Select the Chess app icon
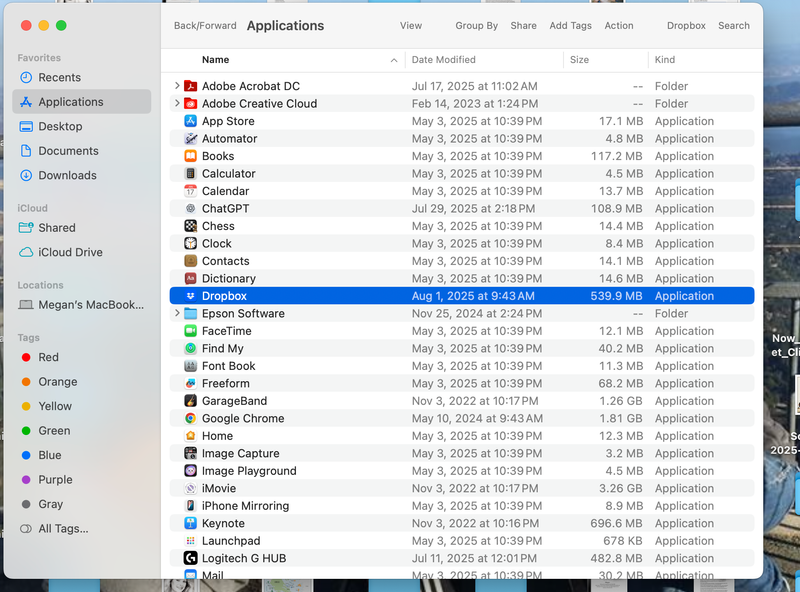This screenshot has width=800, height=592. 190,226
